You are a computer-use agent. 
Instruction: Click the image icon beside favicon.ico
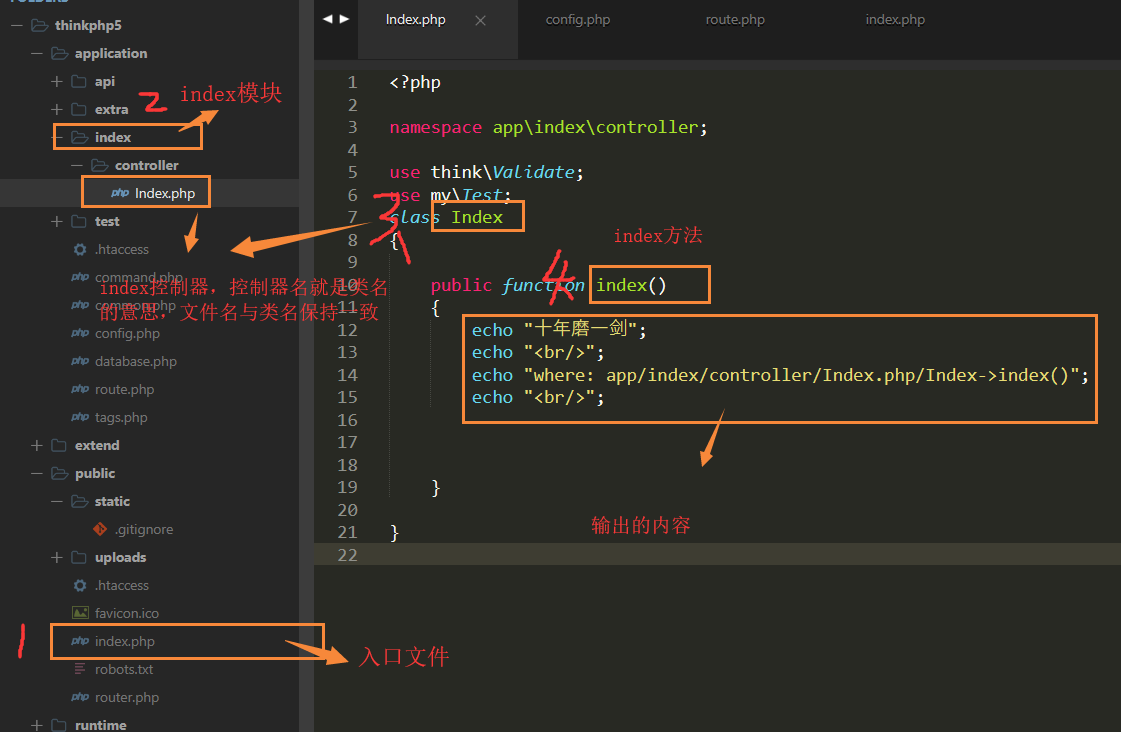[80, 613]
